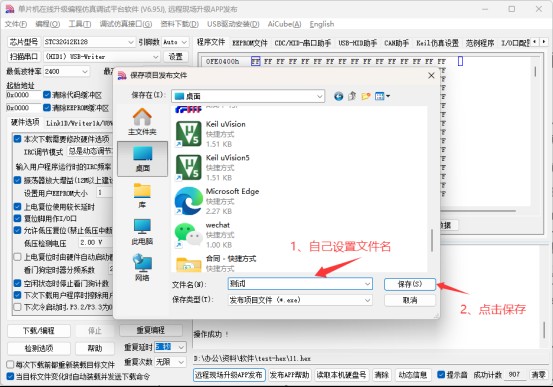Toggle 清除EEPROM缓冲区 checkbox
This screenshot has width=553, height=387.
tap(47, 107)
